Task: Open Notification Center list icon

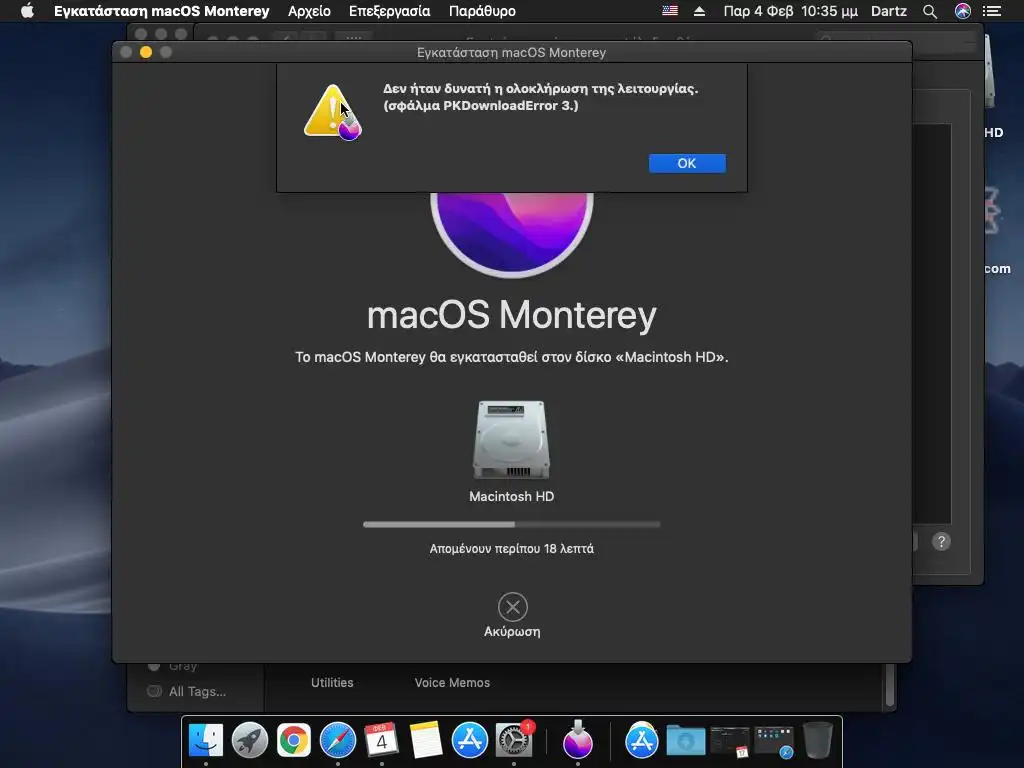Action: tap(992, 11)
